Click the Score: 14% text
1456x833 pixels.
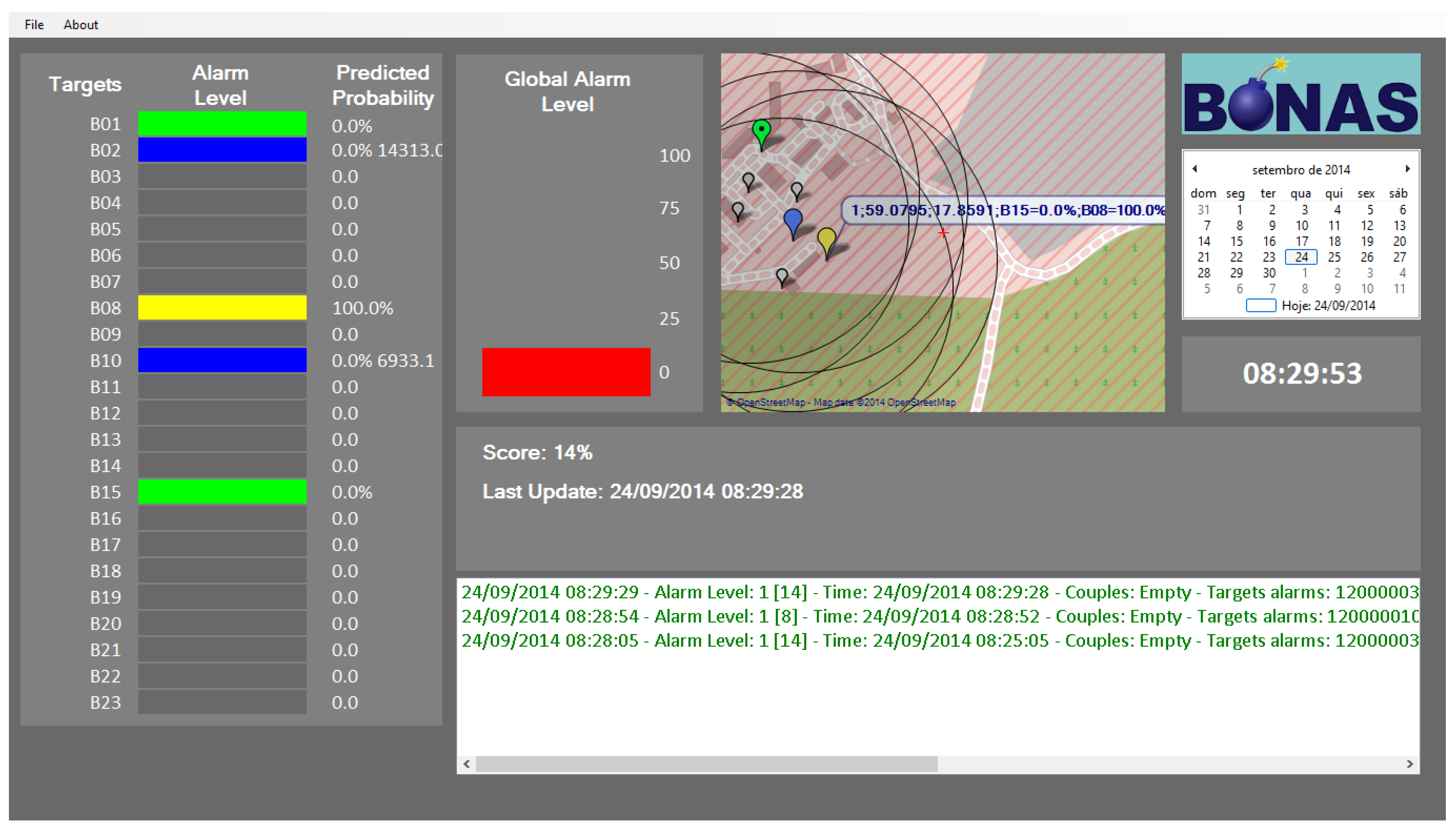tap(537, 453)
